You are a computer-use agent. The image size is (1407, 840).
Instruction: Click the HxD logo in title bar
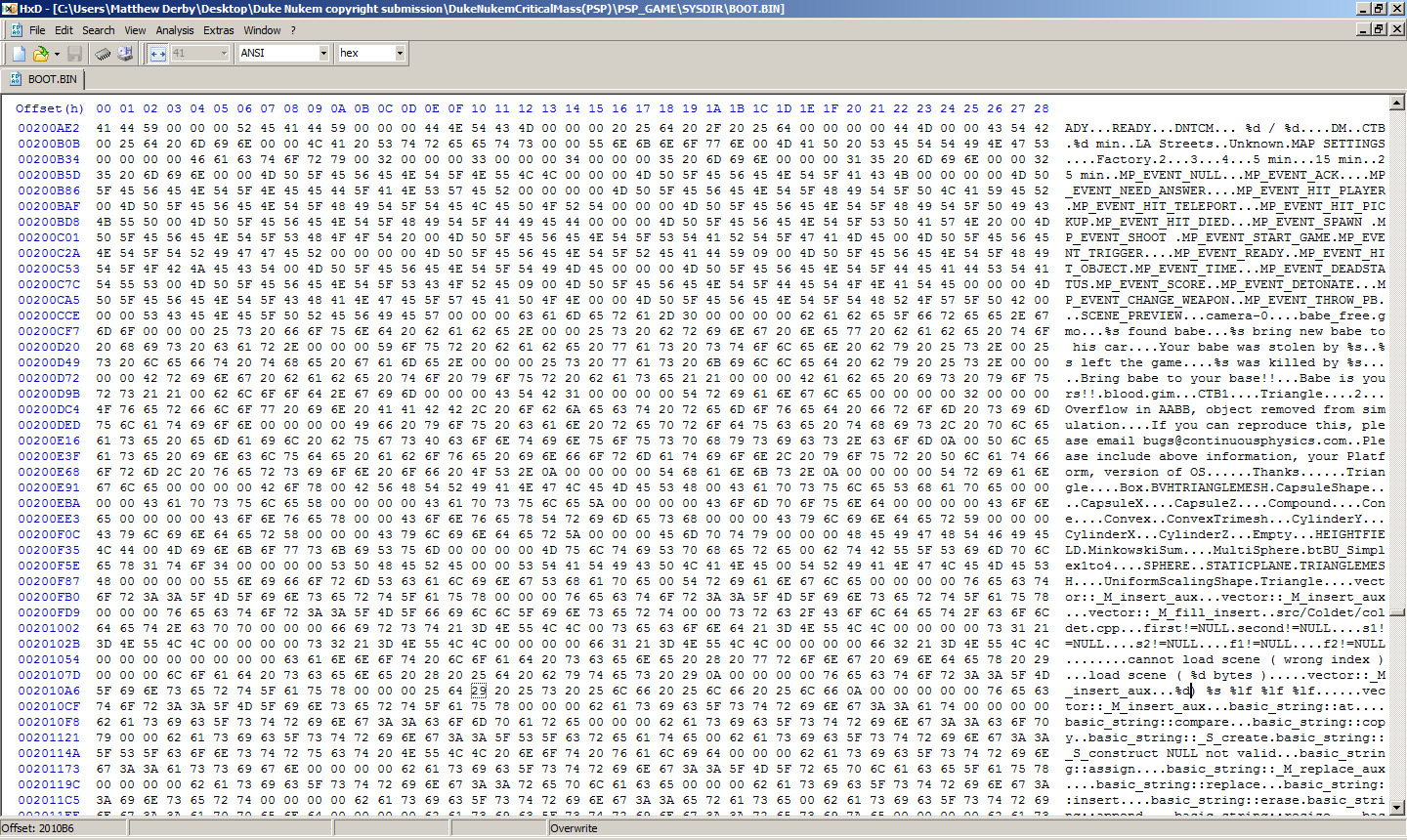tap(9, 9)
